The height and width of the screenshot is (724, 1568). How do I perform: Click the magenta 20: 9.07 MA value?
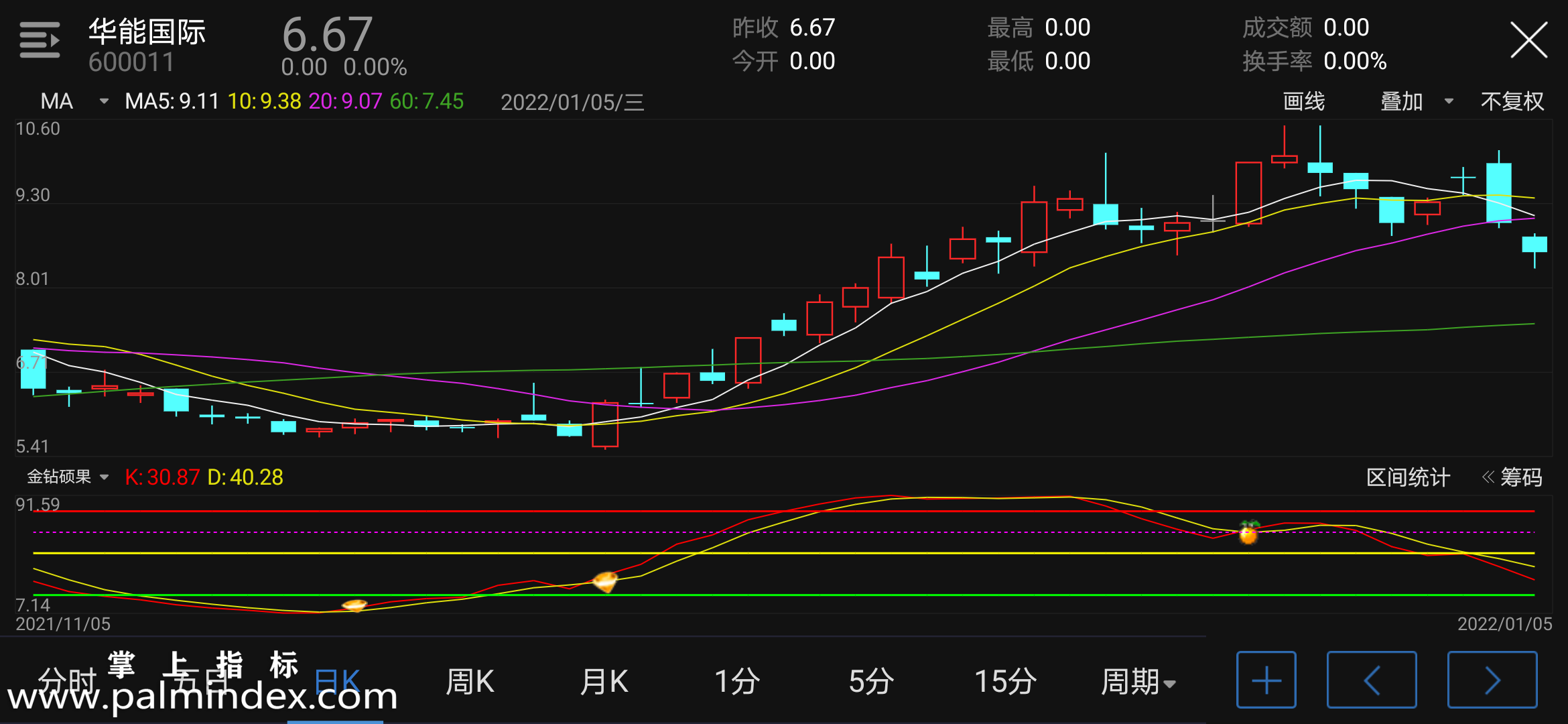click(x=345, y=101)
